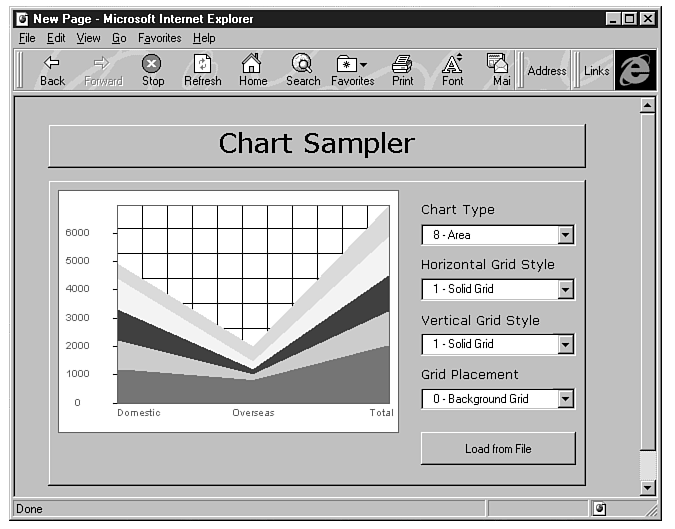
Task: Open Vertical Grid Style dropdown arrow
Action: [565, 344]
